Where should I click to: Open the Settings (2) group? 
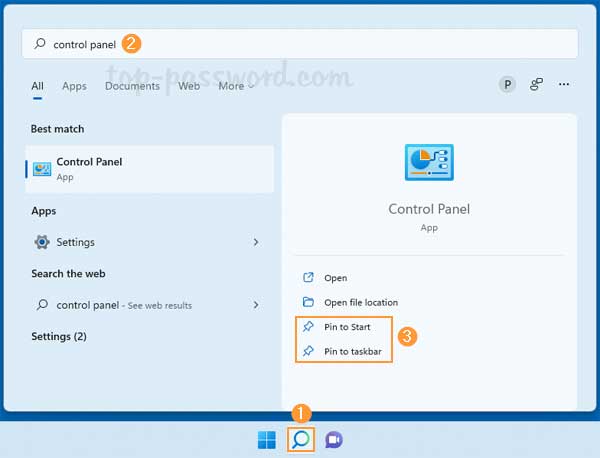coord(59,336)
